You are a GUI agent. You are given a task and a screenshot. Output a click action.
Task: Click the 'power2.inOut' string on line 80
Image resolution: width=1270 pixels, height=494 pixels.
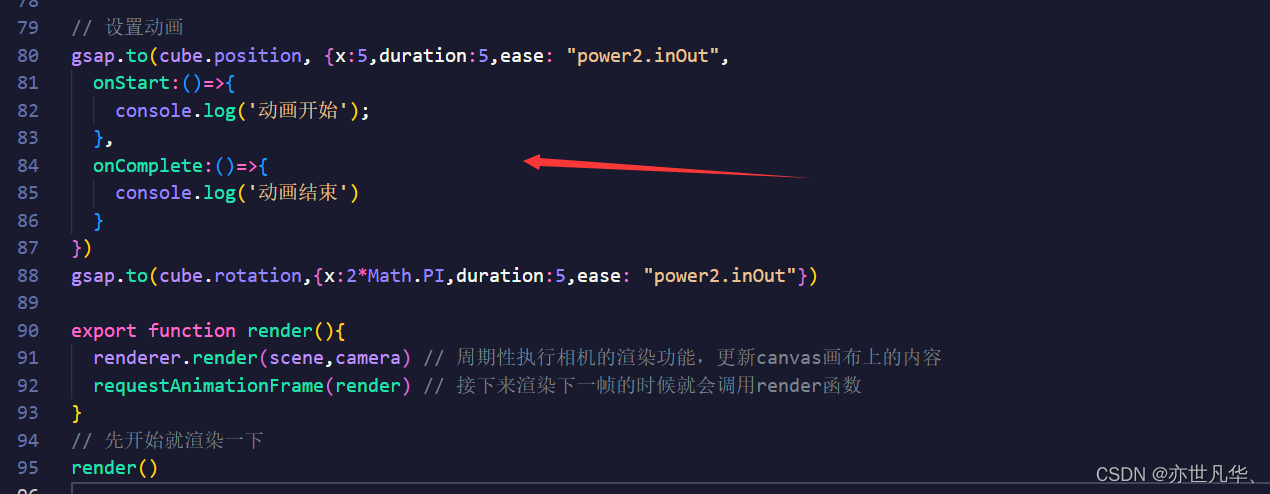click(x=643, y=55)
